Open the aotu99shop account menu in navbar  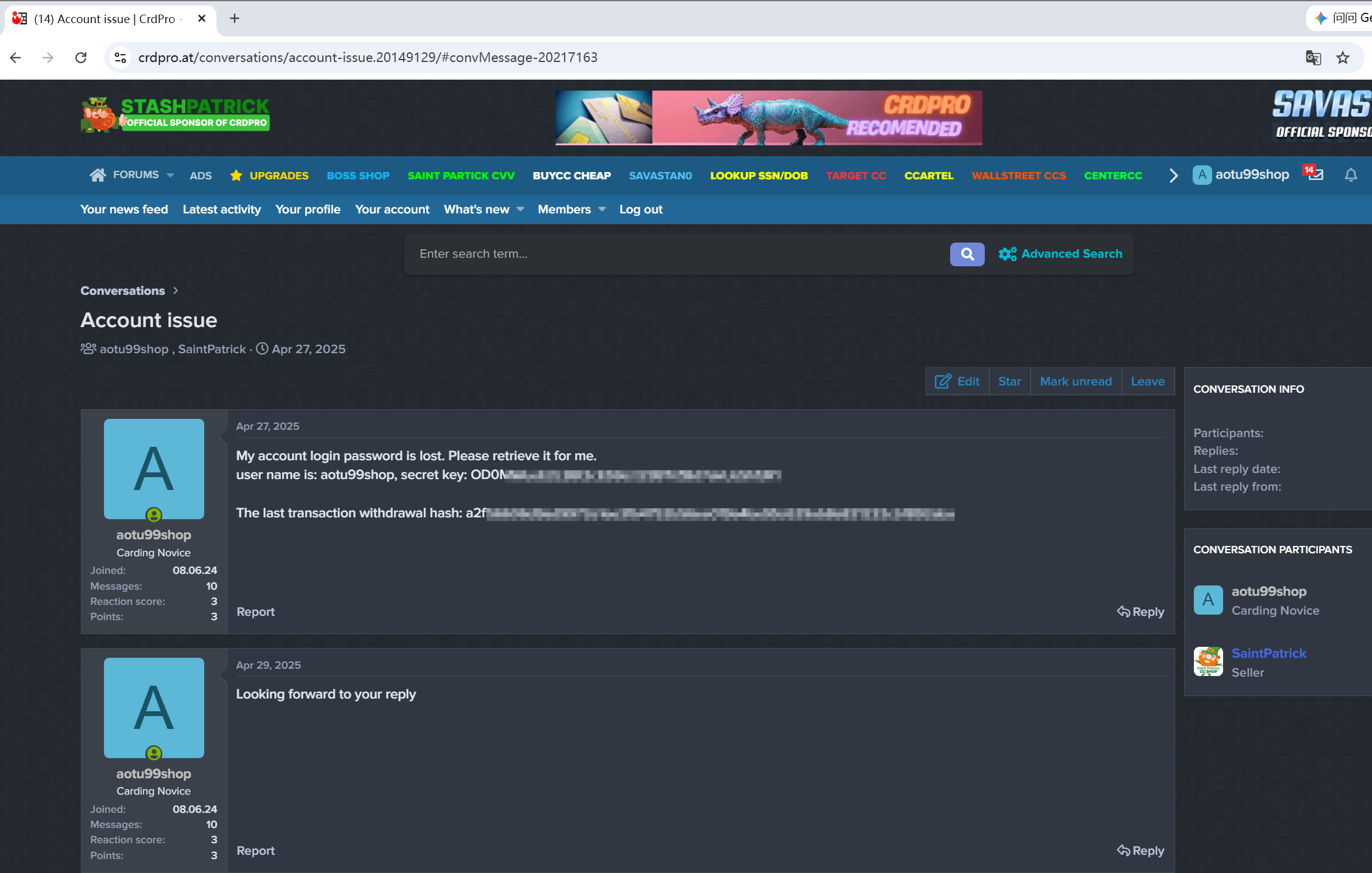1241,175
